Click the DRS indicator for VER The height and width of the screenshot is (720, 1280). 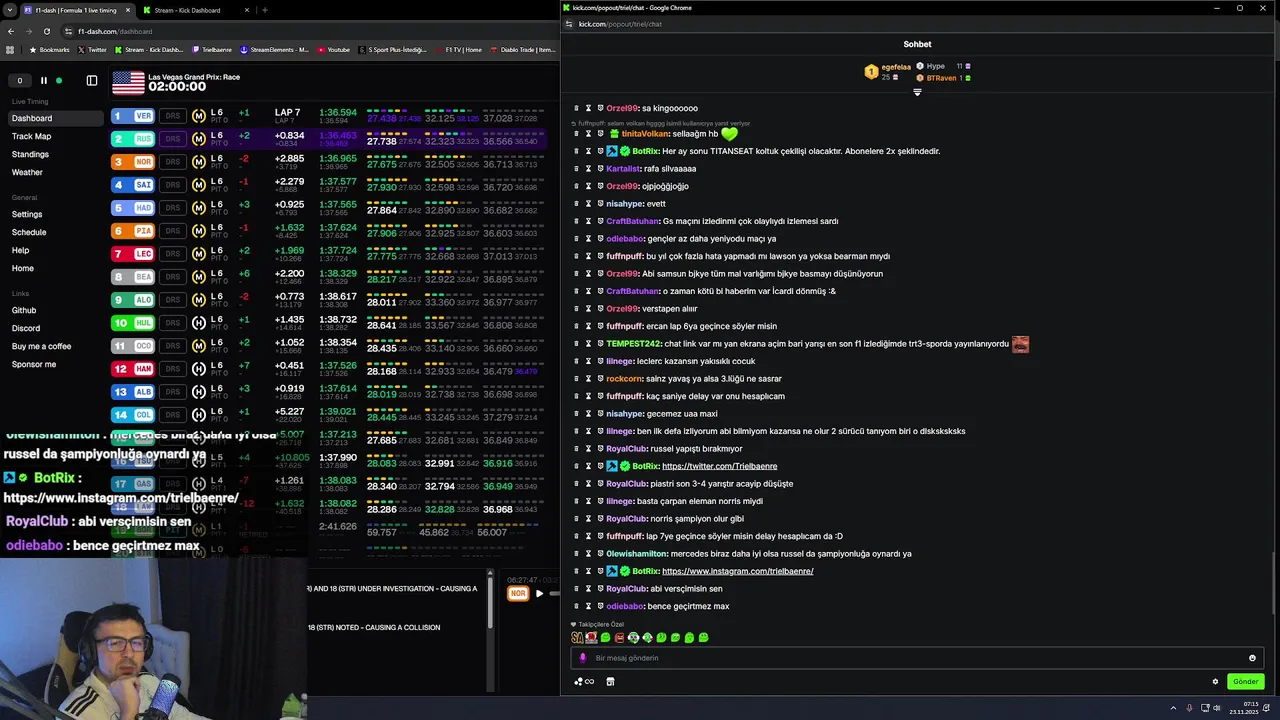pyautogui.click(x=173, y=115)
